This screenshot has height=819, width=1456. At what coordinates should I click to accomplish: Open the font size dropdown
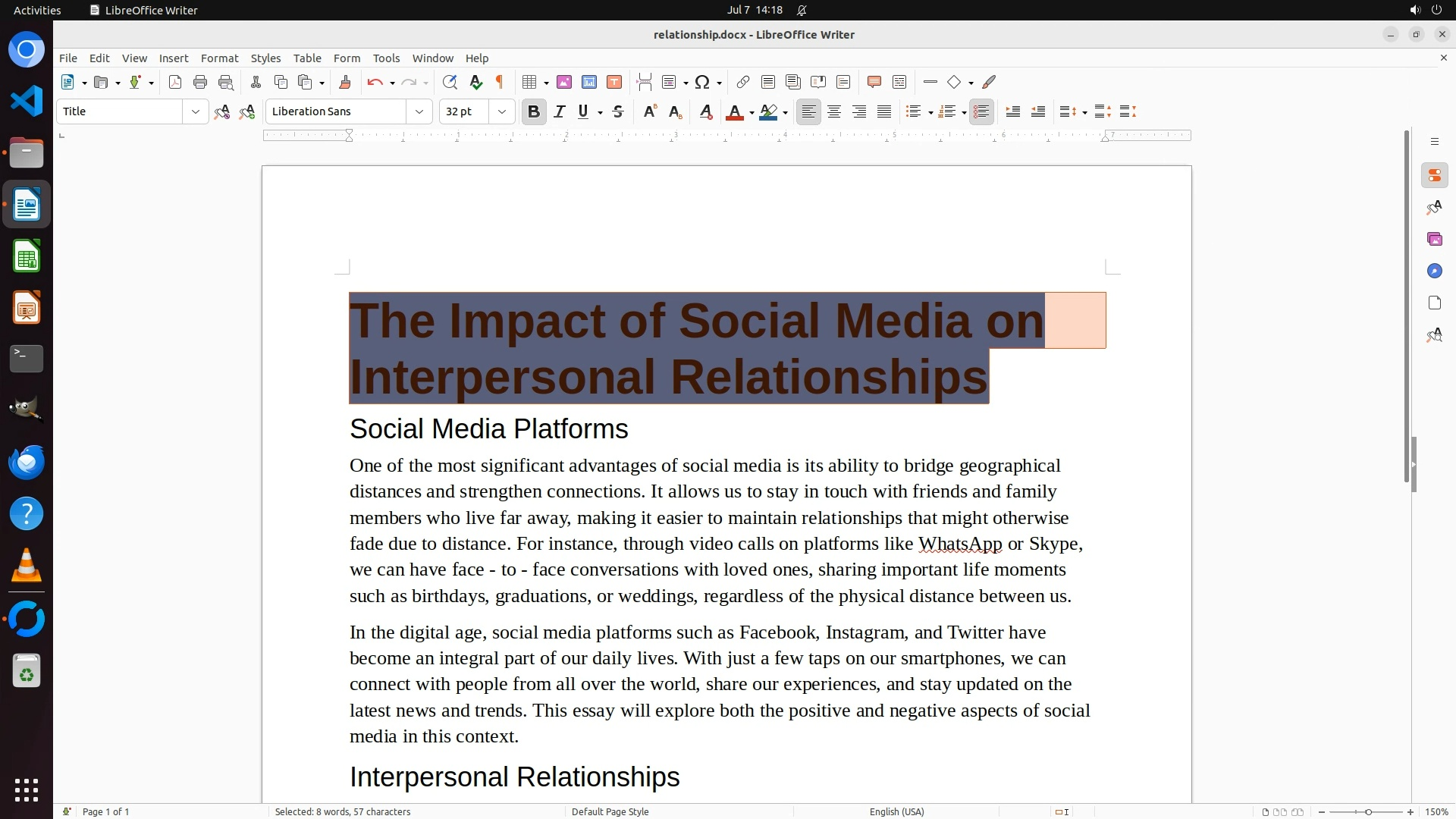[501, 111]
